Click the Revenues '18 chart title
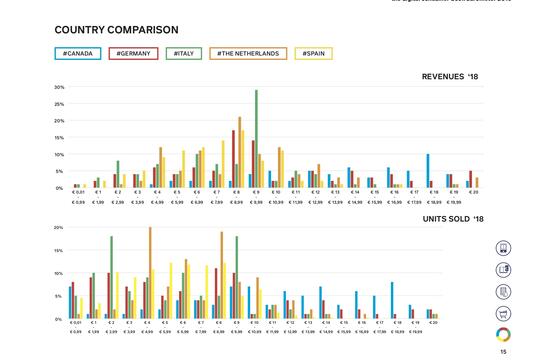This screenshot has width=540, height=360. [x=450, y=76]
